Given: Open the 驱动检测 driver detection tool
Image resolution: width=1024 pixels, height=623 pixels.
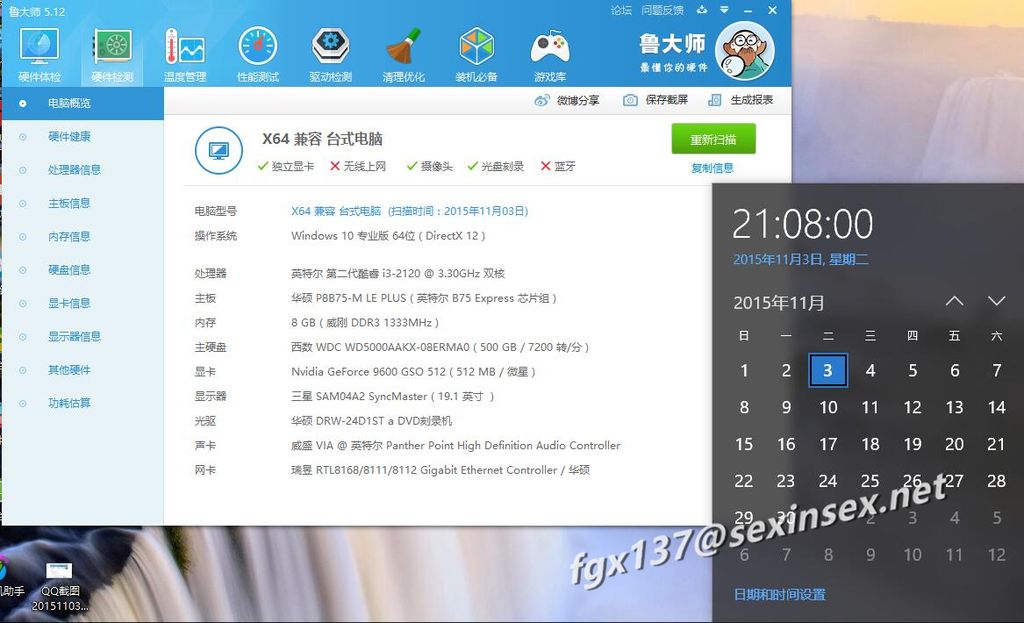Looking at the screenshot, I should (x=330, y=56).
